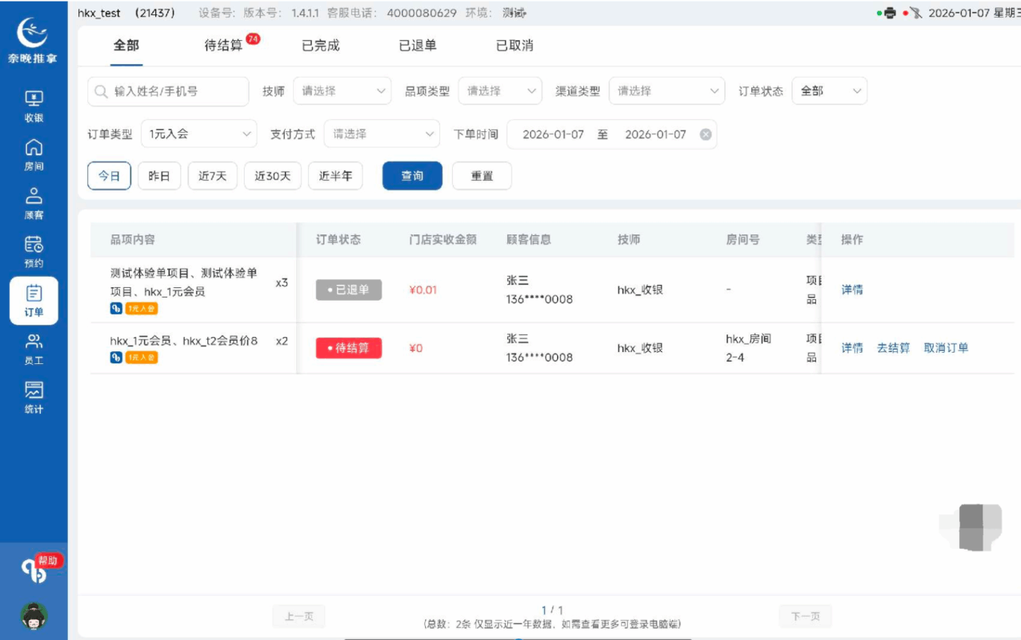Viewport: 1021px width, 640px height.
Task: Expand the 渠道类型 dropdown
Action: pyautogui.click(x=666, y=90)
